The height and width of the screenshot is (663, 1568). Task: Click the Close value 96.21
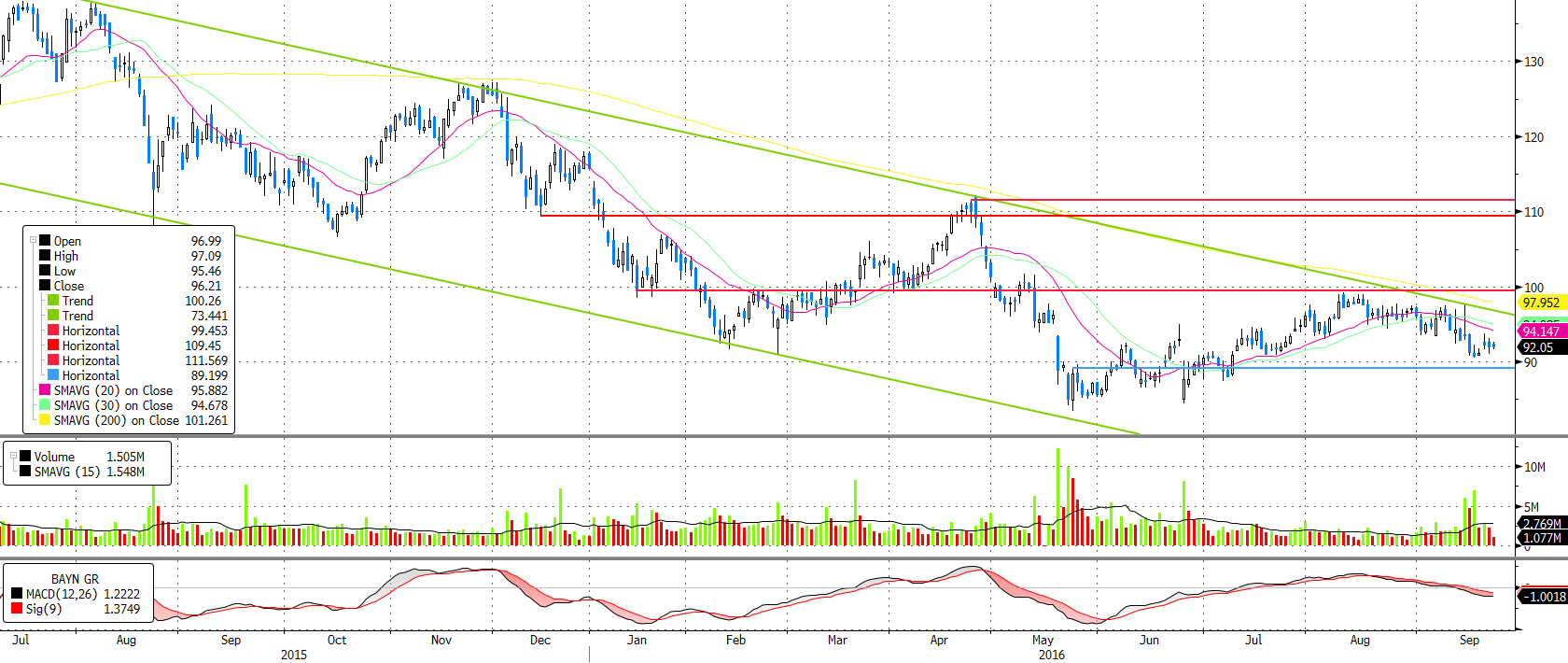(x=206, y=286)
